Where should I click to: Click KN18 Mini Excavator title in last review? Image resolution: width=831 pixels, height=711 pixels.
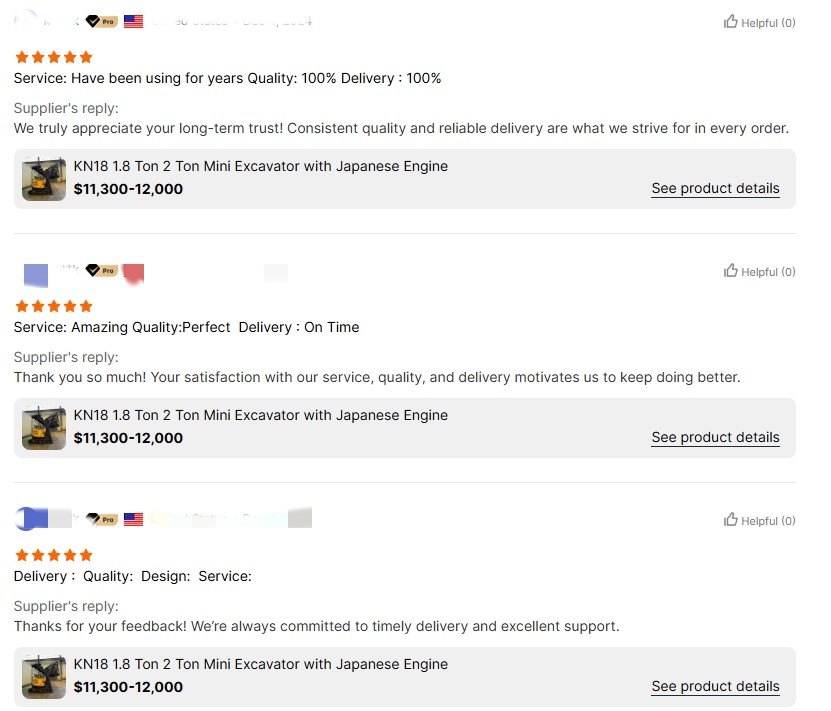coord(260,664)
